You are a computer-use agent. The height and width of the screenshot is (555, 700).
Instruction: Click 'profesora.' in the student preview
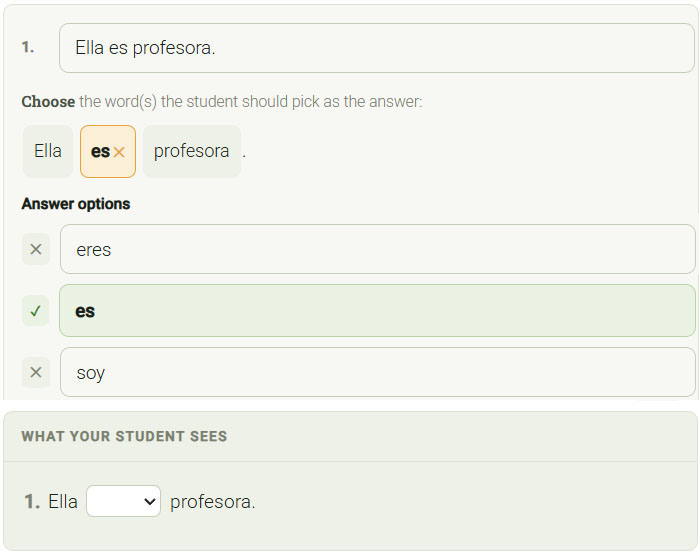pyautogui.click(x=212, y=502)
